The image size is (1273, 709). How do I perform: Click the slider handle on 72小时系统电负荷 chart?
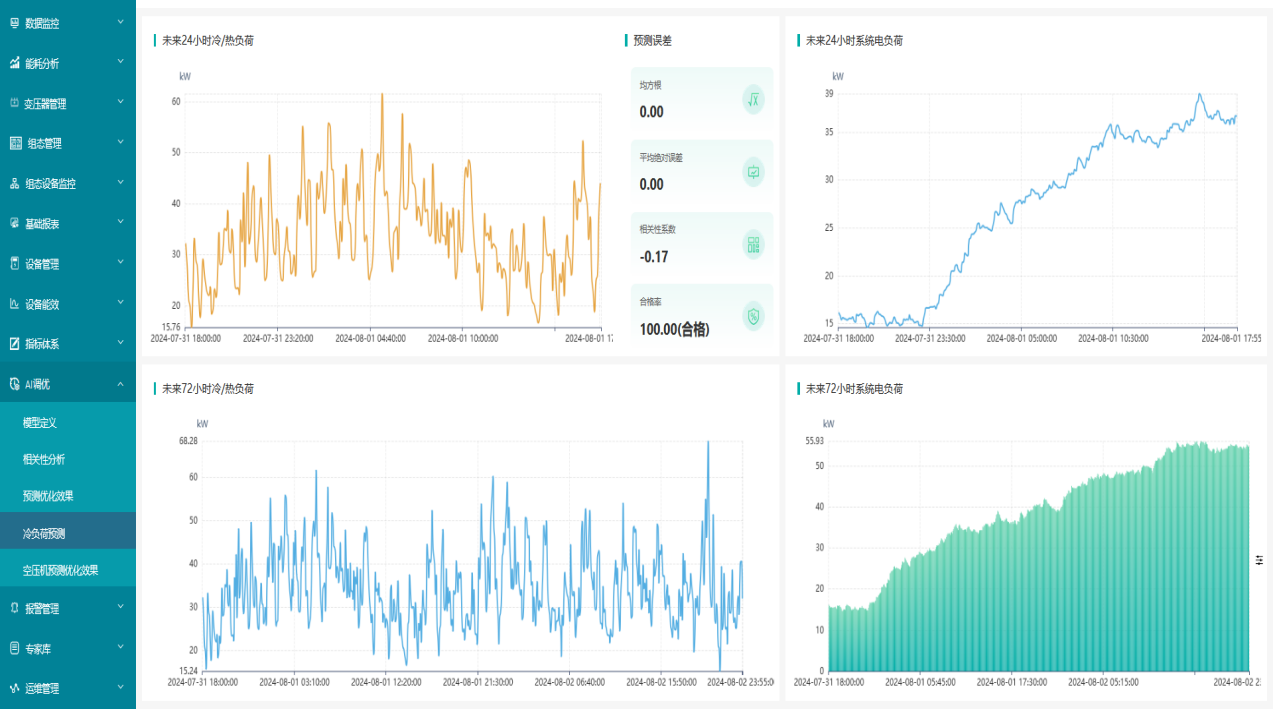coord(1259,559)
